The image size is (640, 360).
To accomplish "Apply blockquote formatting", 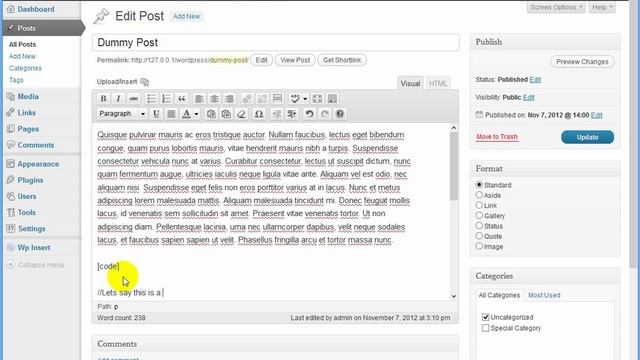I will (x=182, y=98).
